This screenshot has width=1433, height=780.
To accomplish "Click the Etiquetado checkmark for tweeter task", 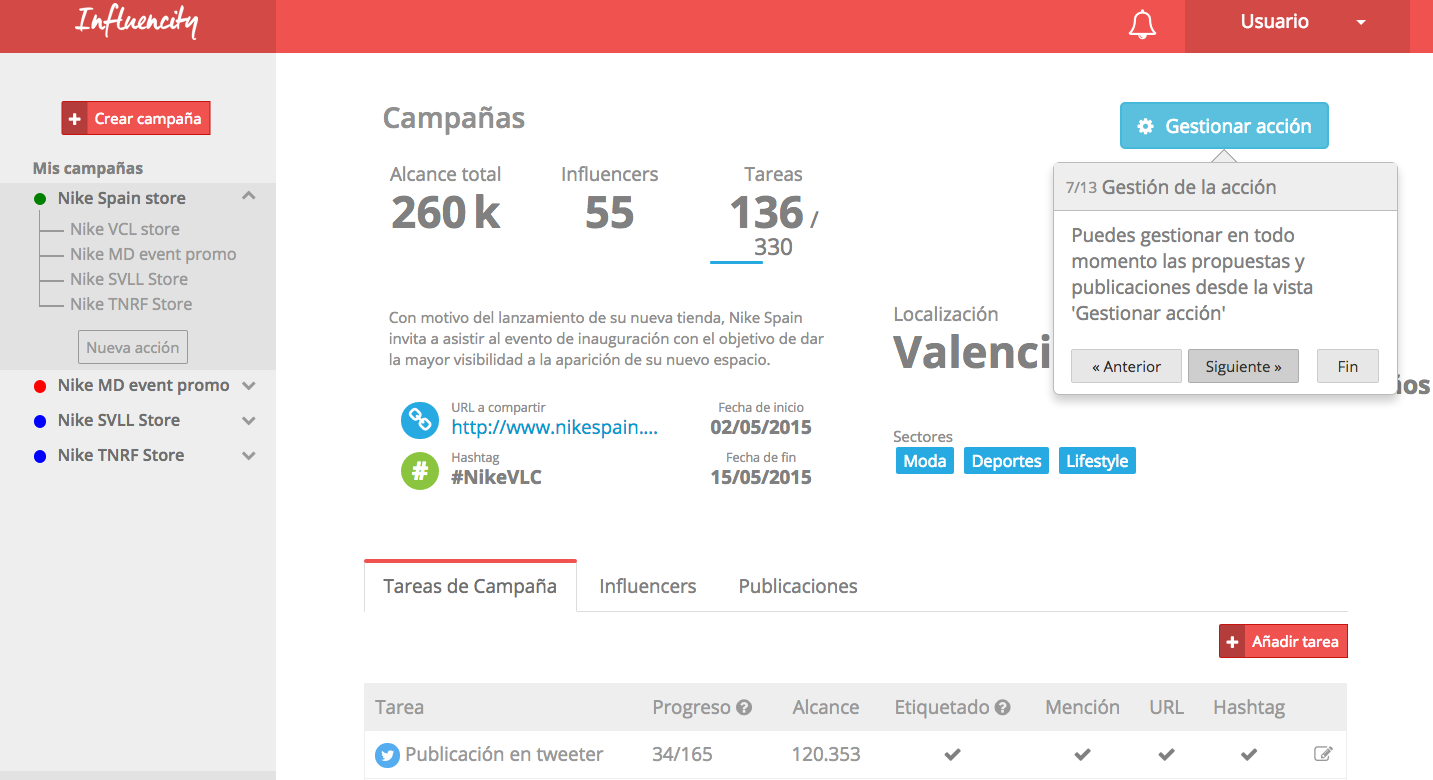I will 952,755.
